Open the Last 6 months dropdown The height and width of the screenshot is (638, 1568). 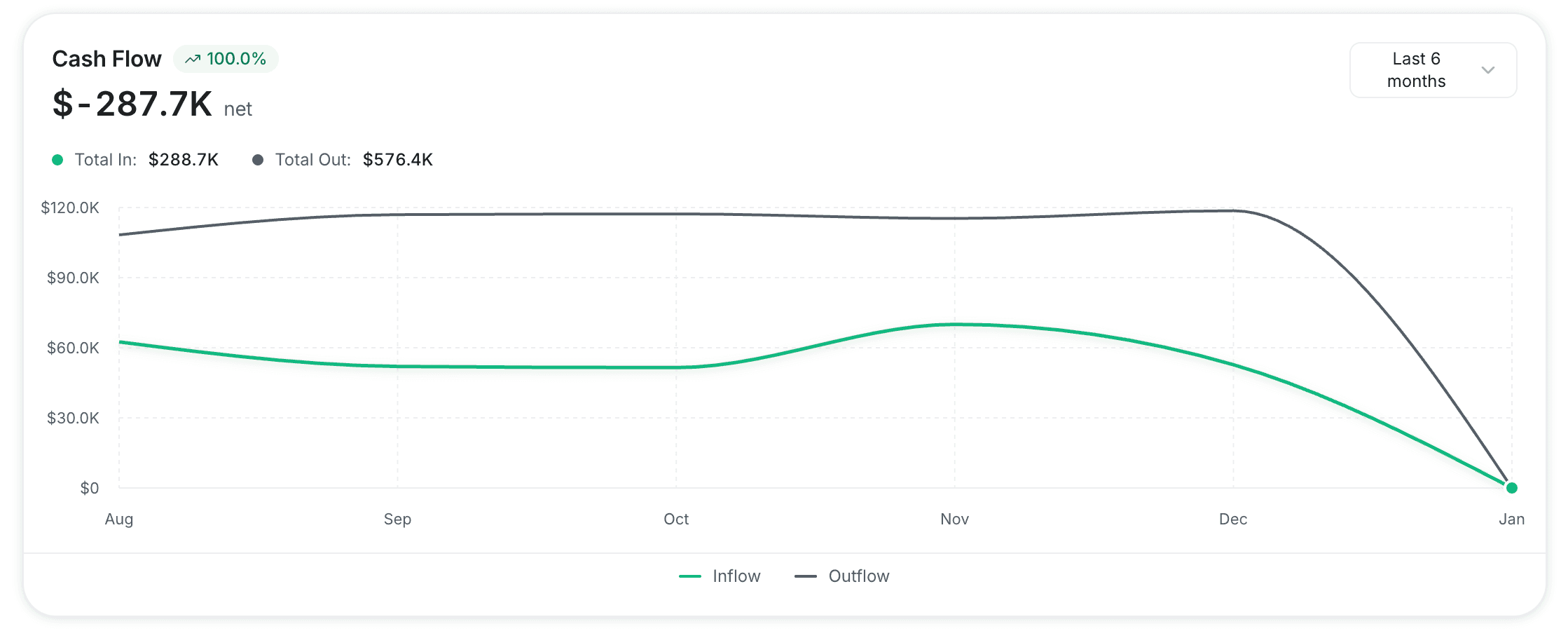[1432, 70]
